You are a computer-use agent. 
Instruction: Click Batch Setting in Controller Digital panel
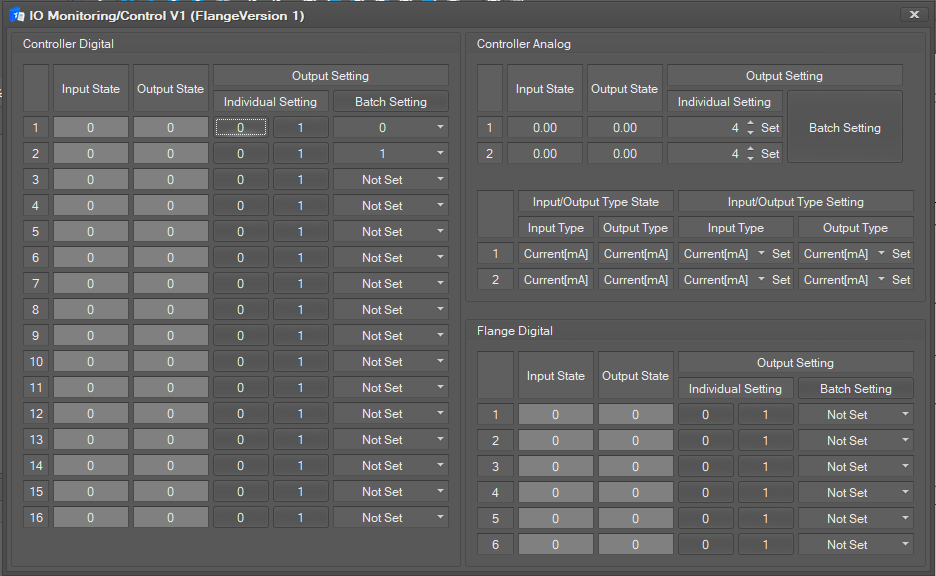(390, 102)
